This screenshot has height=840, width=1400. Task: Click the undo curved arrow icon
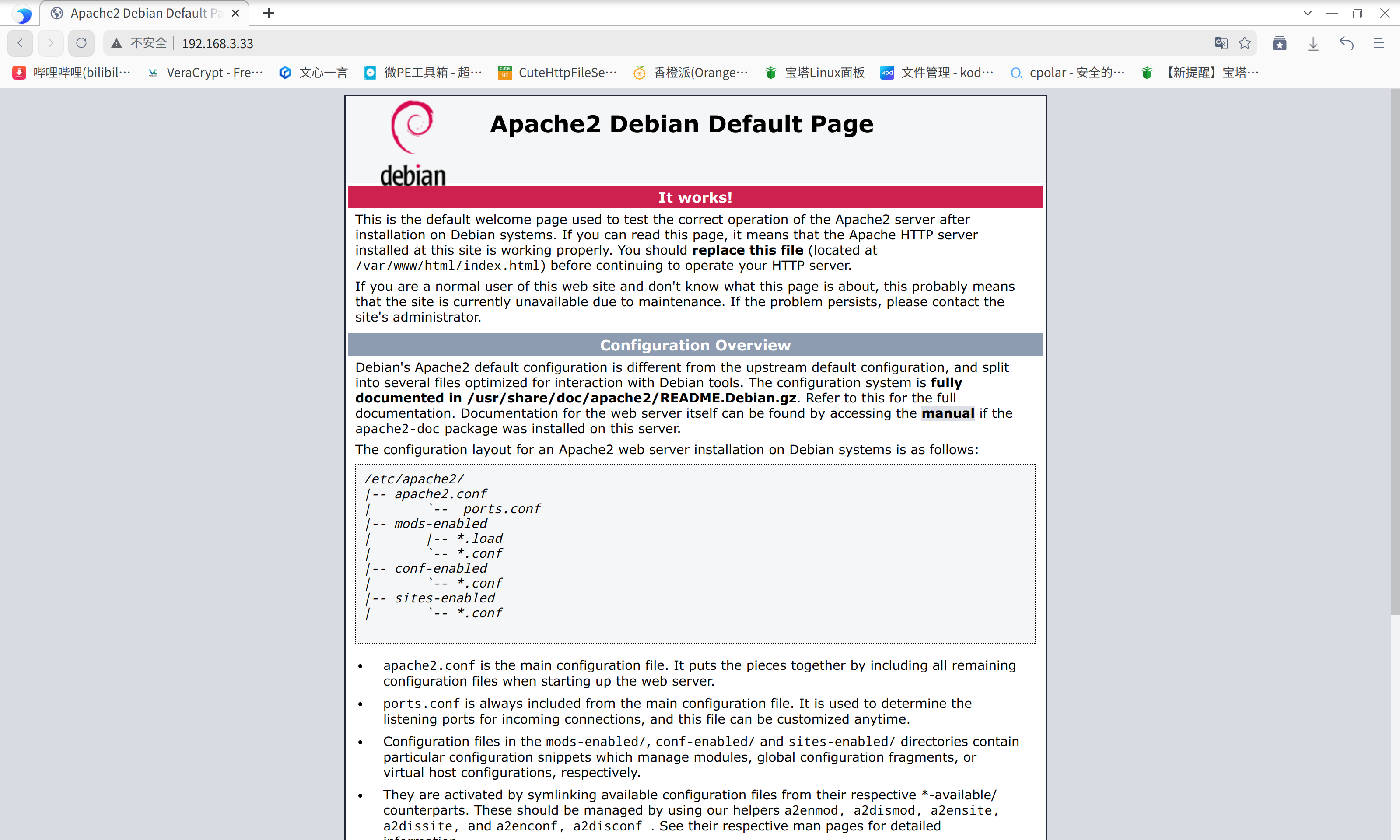click(x=1346, y=43)
